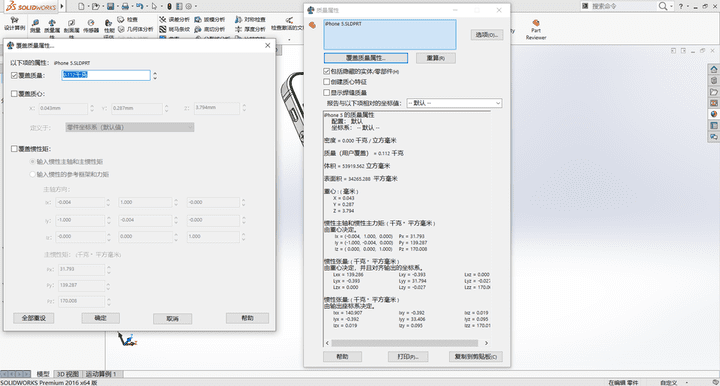Open 选项 in mass properties dialog
Screen dimensions: 720x386
point(487,34)
